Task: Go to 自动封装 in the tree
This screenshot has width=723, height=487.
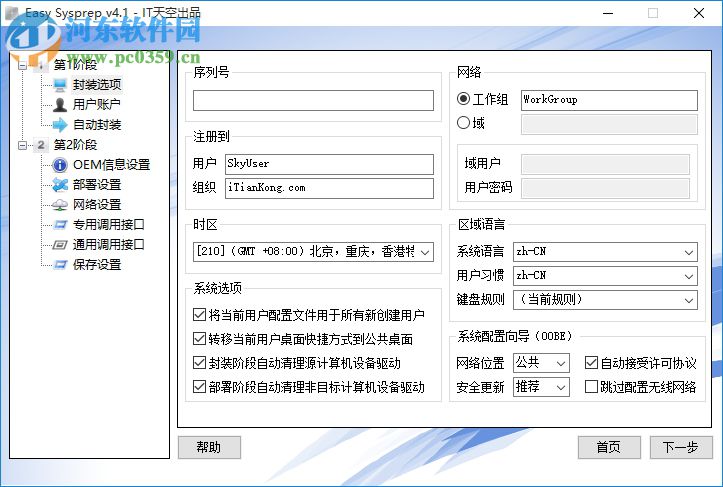Action: point(97,125)
